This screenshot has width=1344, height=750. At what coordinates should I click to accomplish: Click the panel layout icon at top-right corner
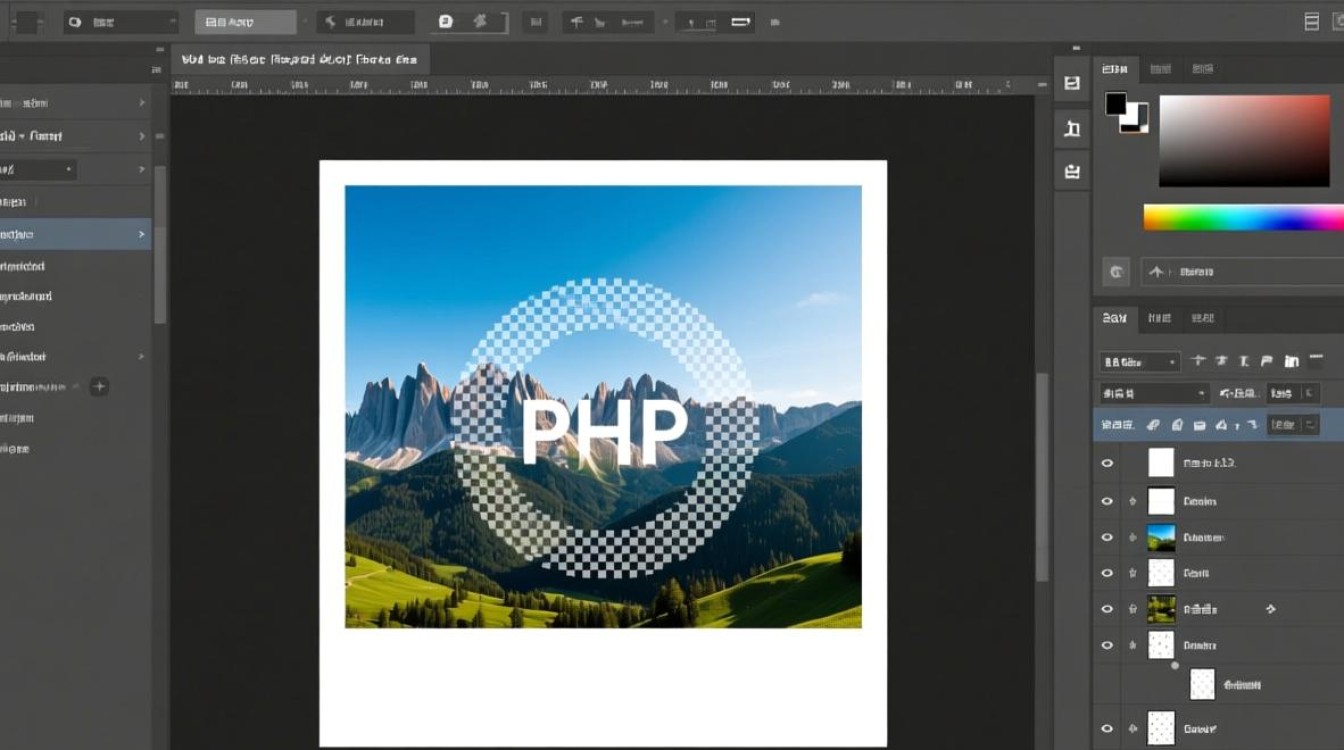[1312, 22]
